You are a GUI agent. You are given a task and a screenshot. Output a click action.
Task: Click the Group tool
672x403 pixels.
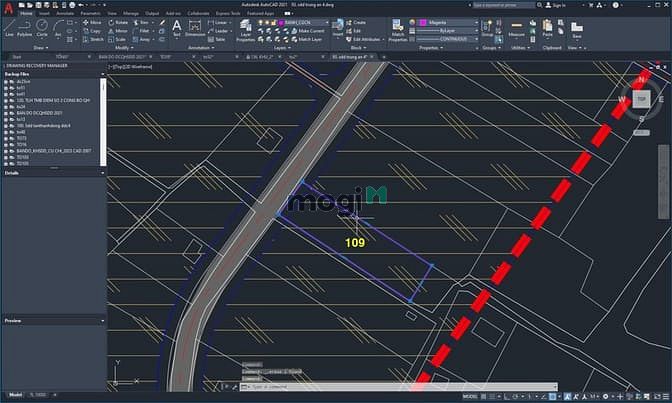click(x=487, y=28)
